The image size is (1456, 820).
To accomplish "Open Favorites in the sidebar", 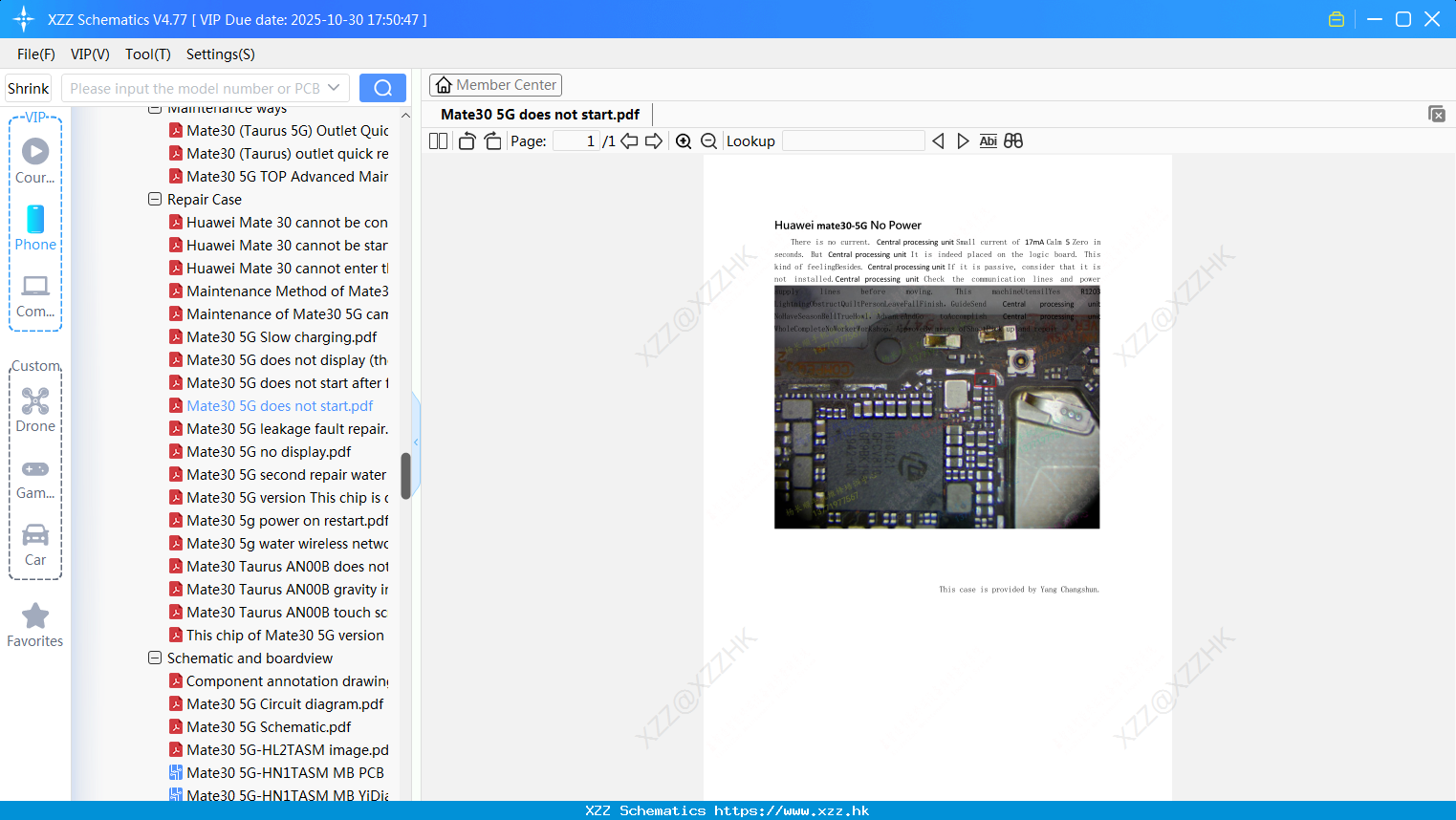I will click(35, 625).
